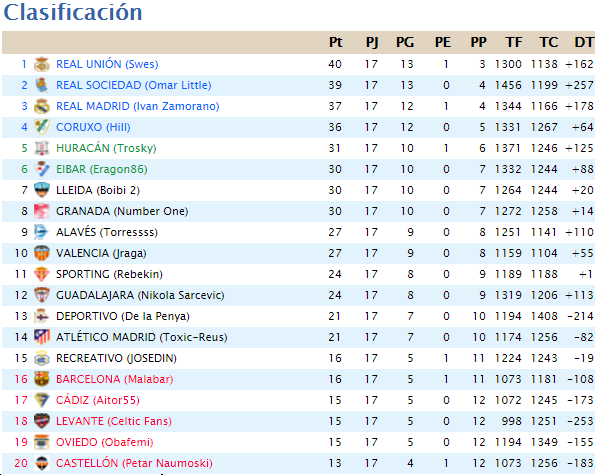Image resolution: width=595 pixels, height=475 pixels.
Task: Click the PG column header
Action: [x=405, y=42]
